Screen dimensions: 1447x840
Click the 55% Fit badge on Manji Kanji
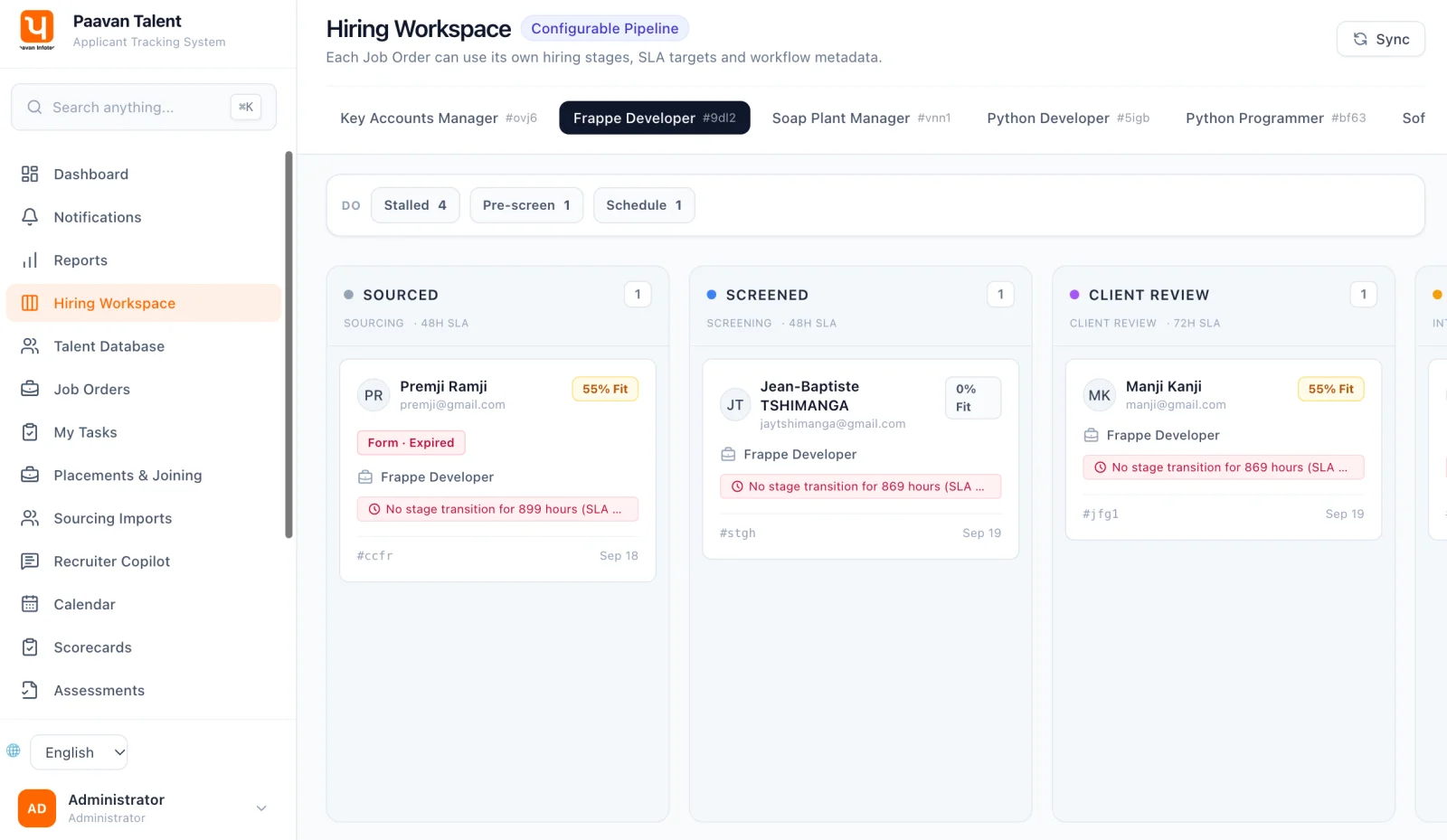tap(1331, 389)
